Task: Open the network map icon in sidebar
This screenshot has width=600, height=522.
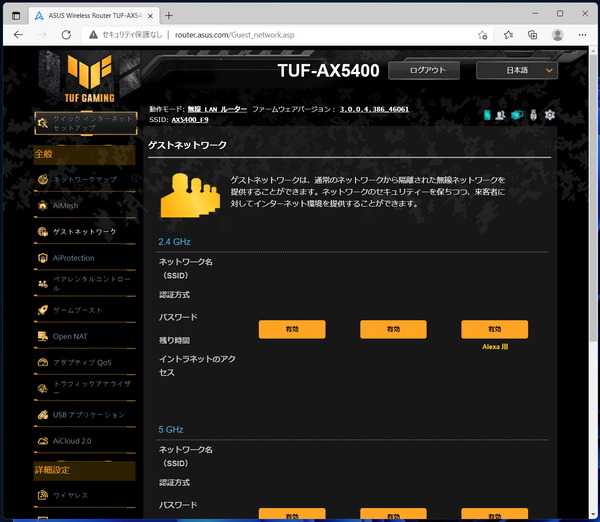Action: 43,179
